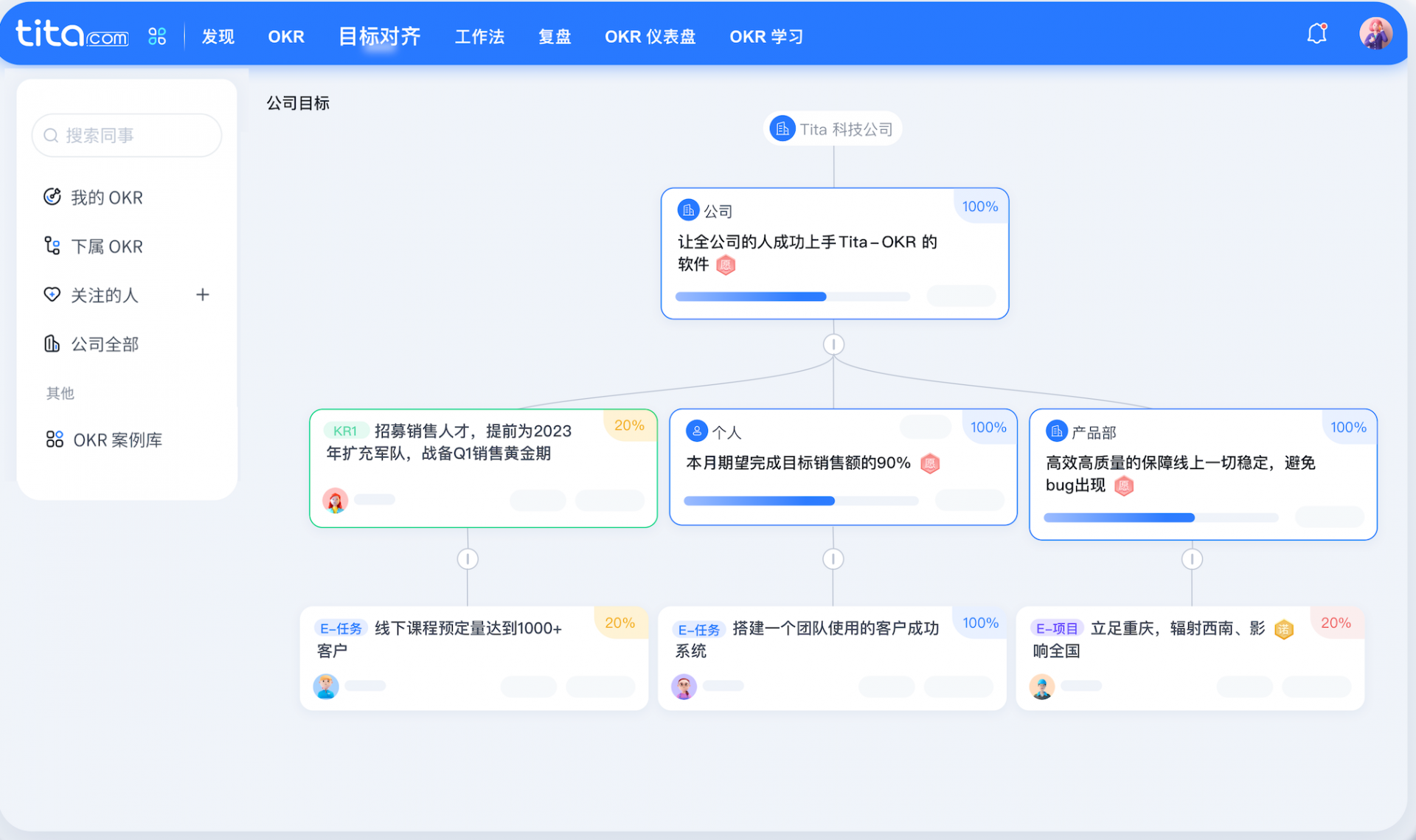
Task: Open task 搭建一个团队使用的客户成功系统
Action: pos(808,639)
